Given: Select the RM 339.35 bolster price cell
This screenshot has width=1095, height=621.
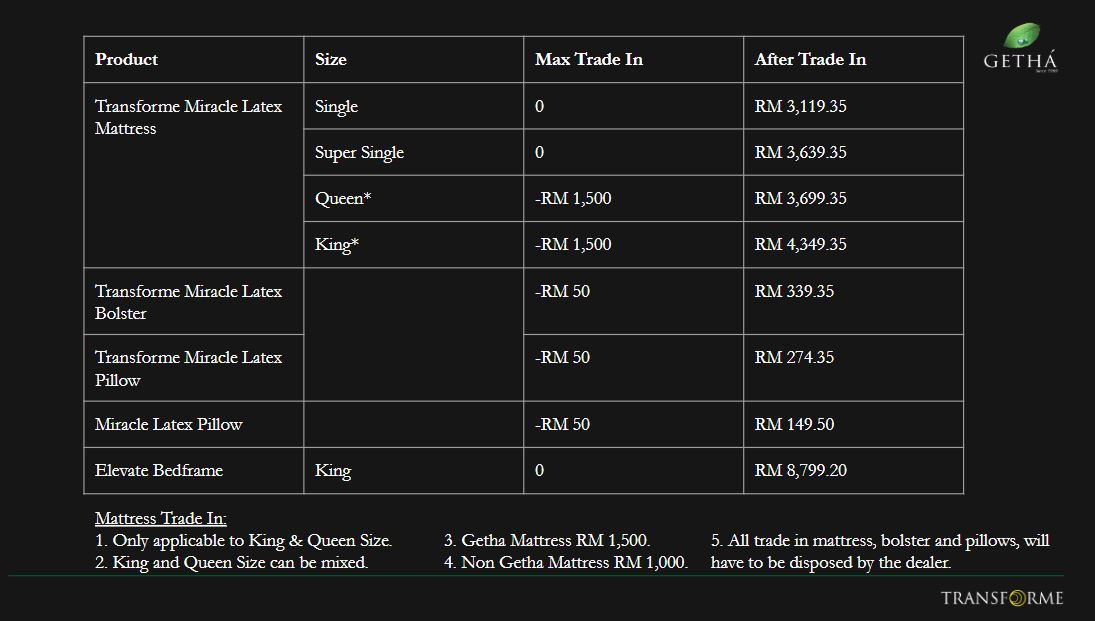Looking at the screenshot, I should tap(794, 292).
